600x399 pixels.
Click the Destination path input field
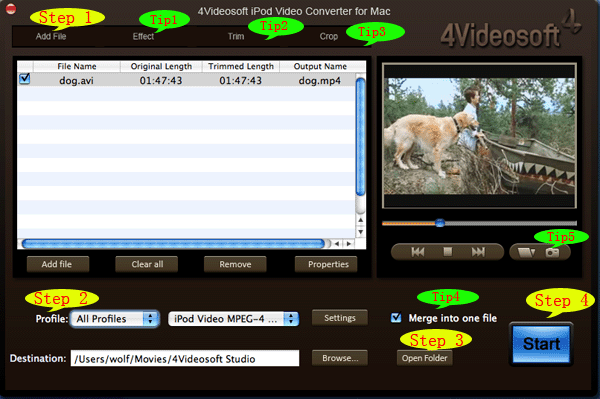pos(185,358)
